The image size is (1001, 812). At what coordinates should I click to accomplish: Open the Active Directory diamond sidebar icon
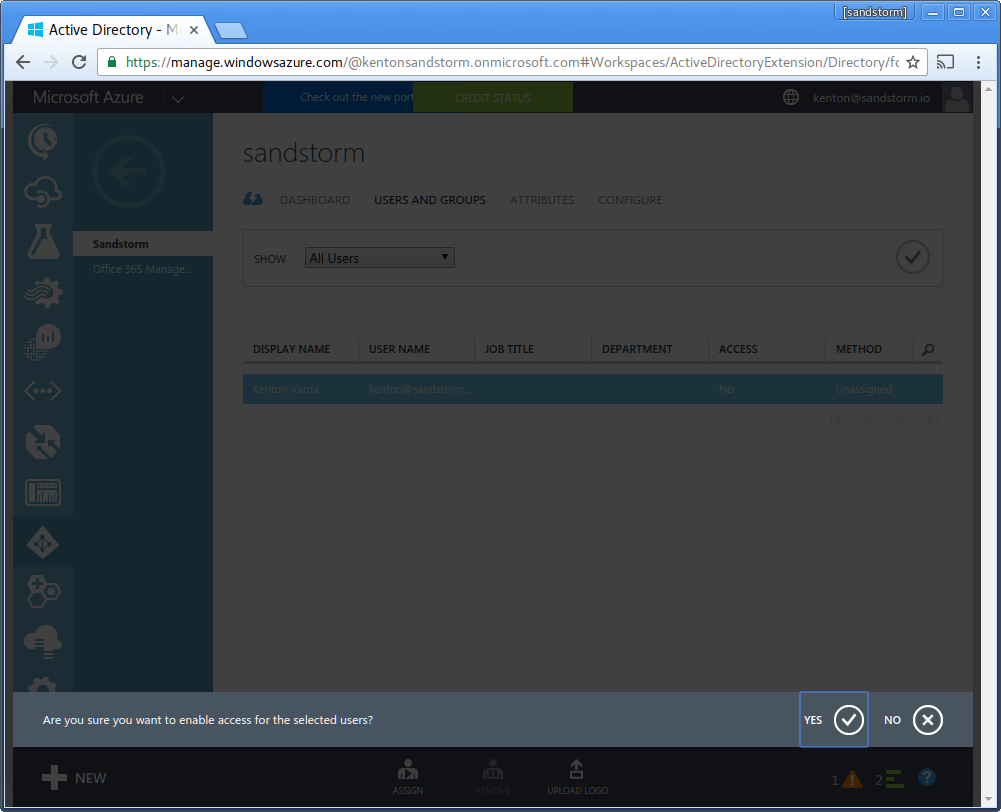(43, 543)
